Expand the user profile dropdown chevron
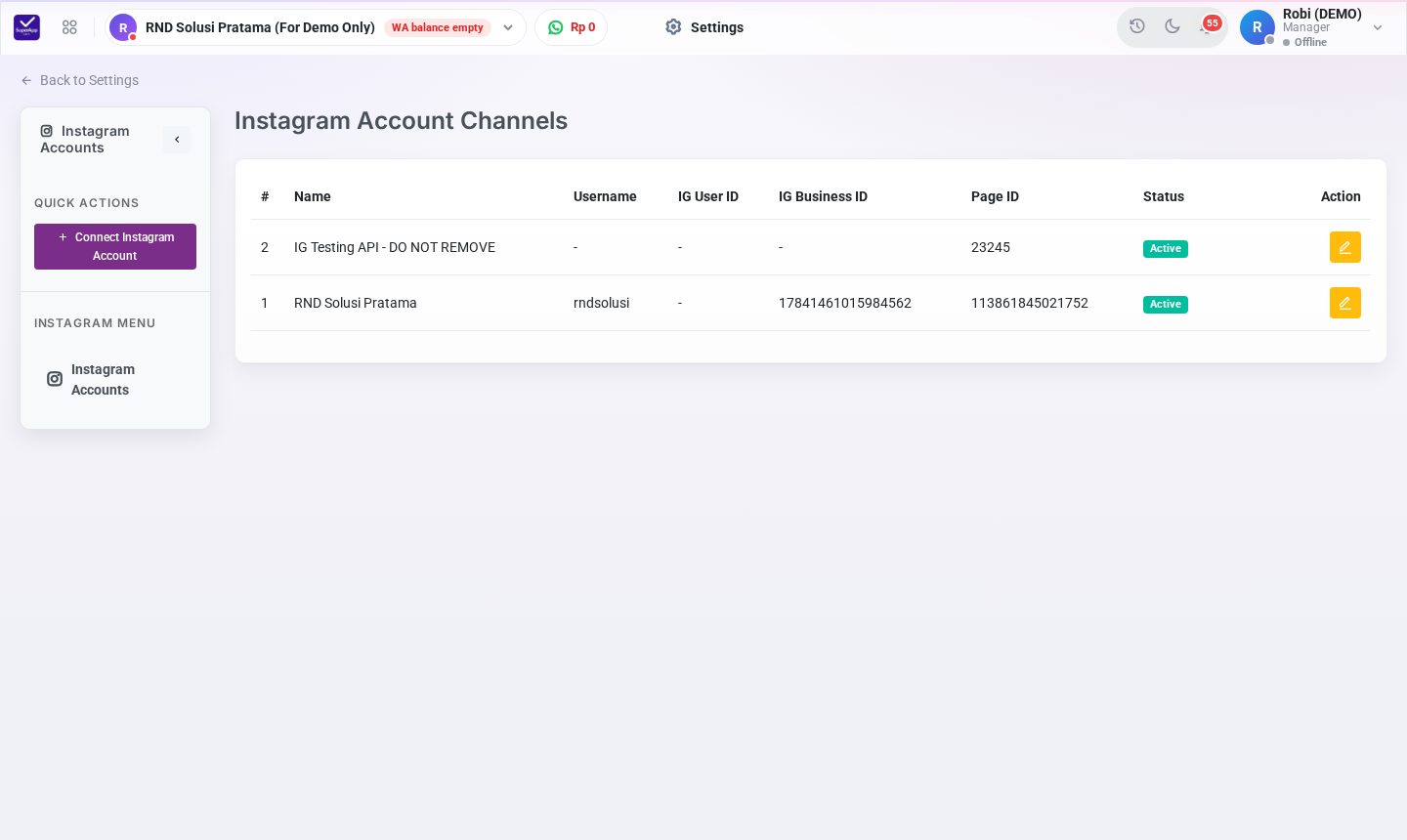 [1378, 27]
